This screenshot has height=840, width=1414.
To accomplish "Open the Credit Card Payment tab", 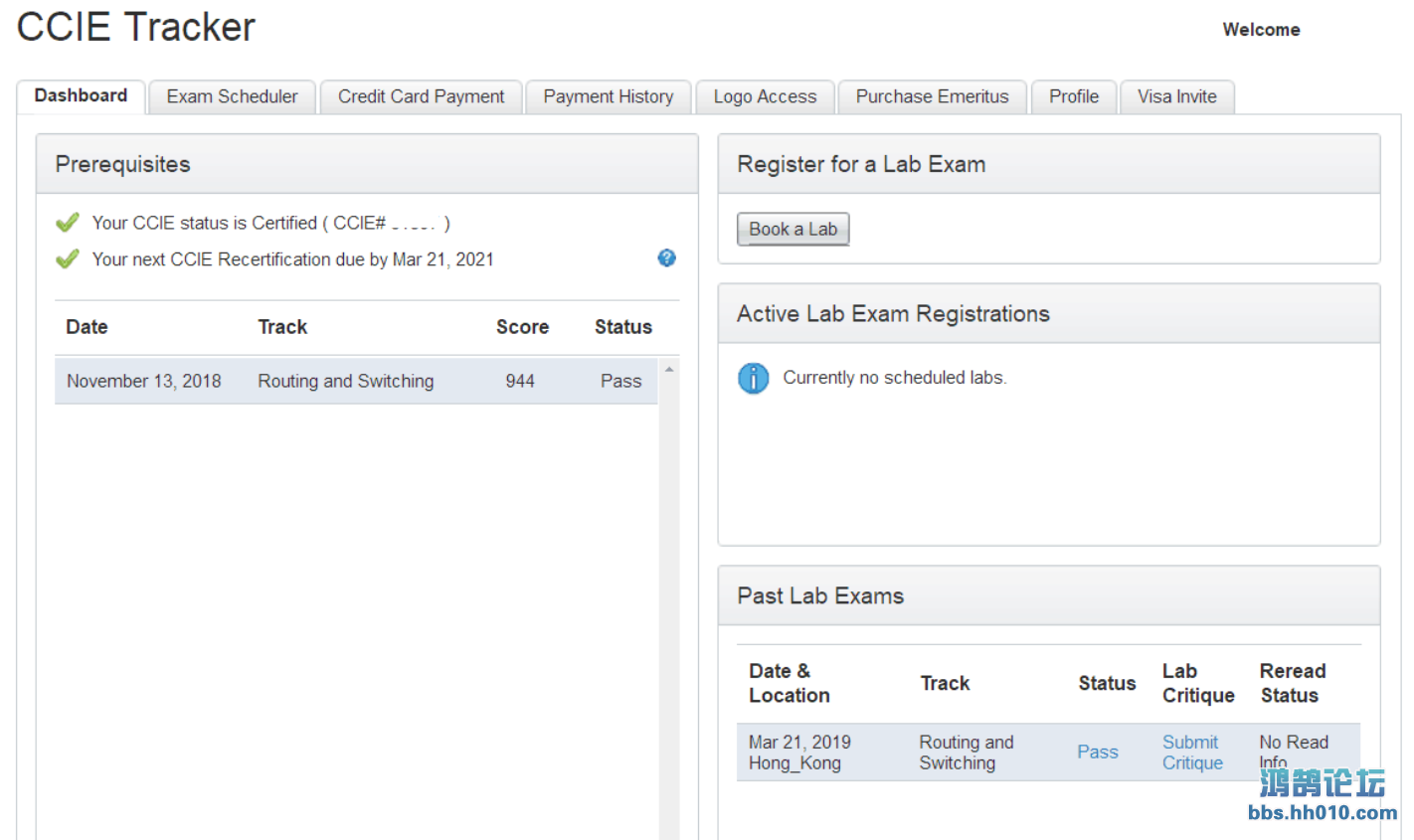I will (421, 96).
